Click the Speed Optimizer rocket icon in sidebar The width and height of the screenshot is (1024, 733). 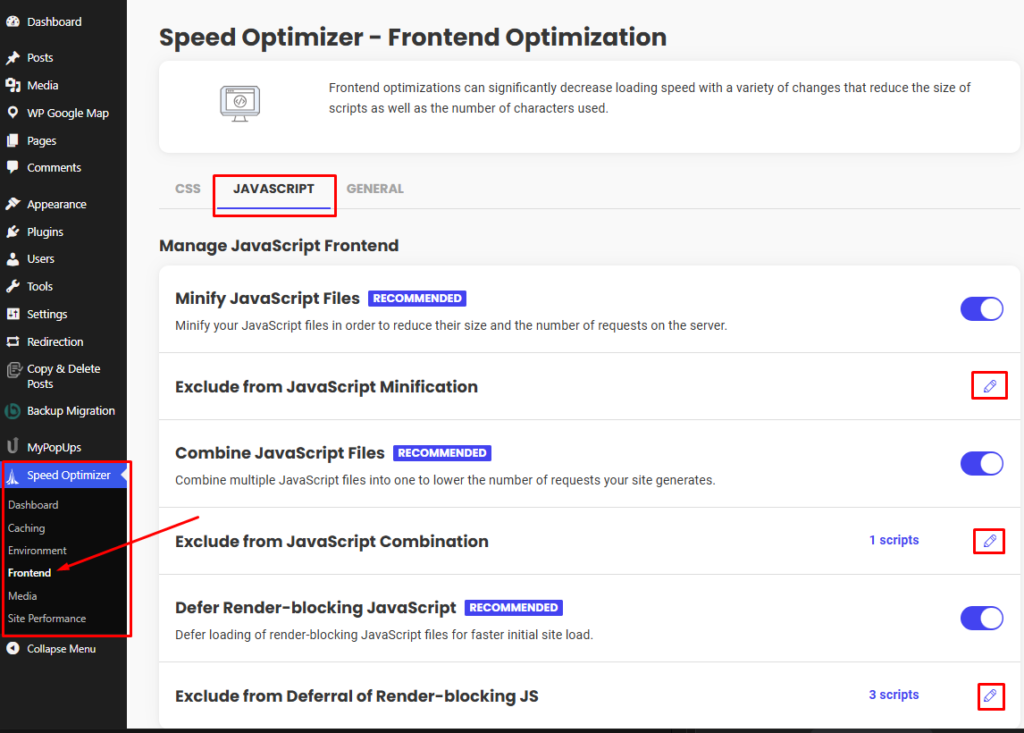(x=13, y=476)
